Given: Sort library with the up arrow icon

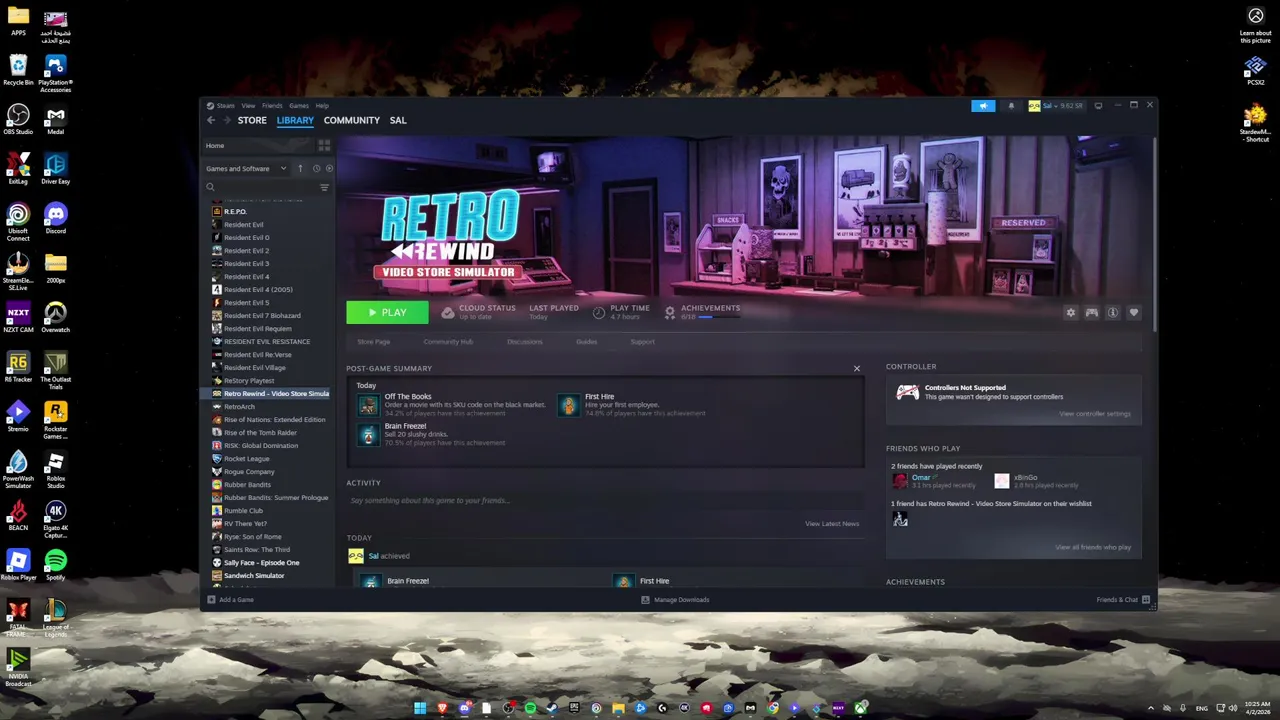Looking at the screenshot, I should coord(300,168).
